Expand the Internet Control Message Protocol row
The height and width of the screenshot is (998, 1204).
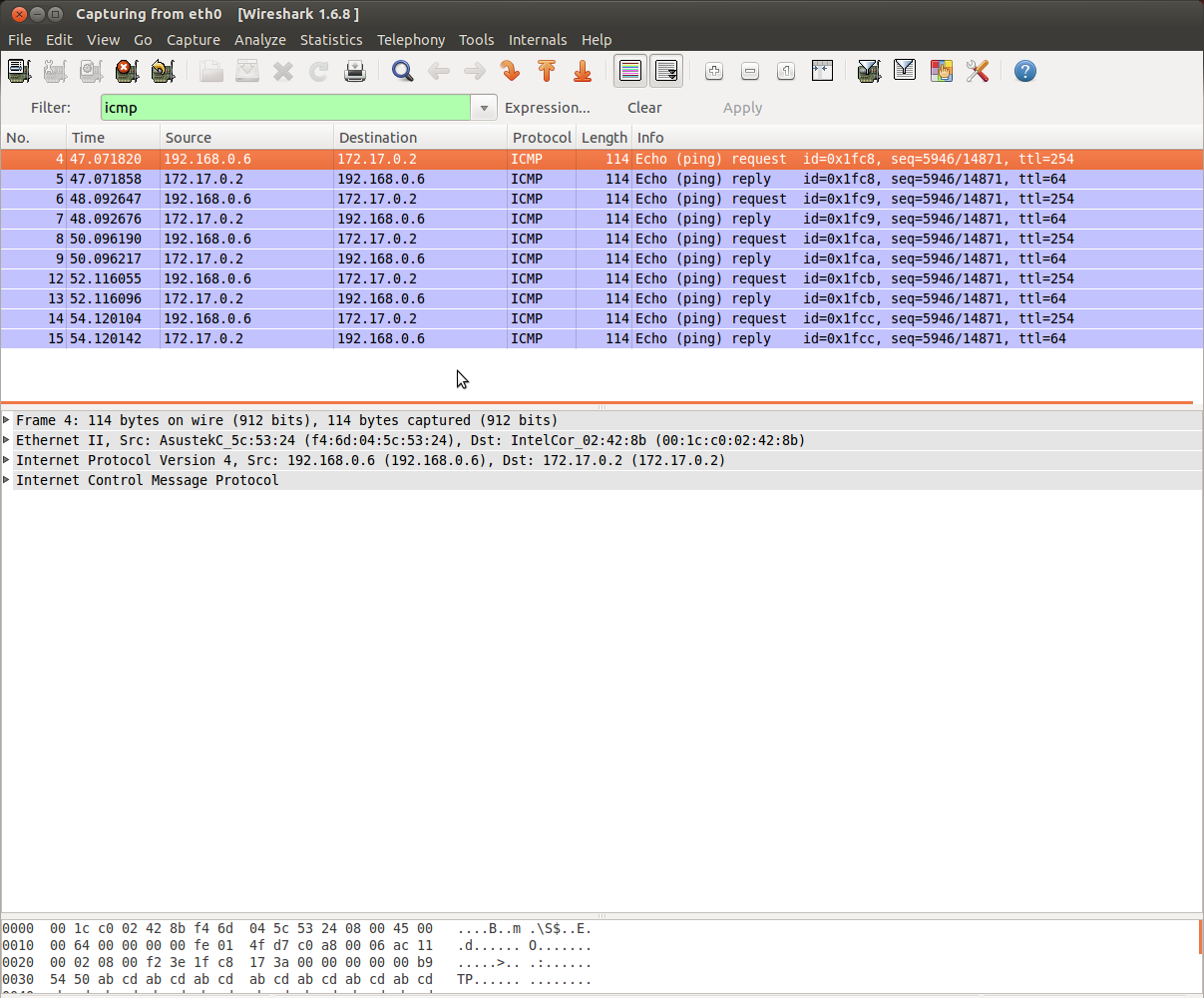[x=7, y=480]
